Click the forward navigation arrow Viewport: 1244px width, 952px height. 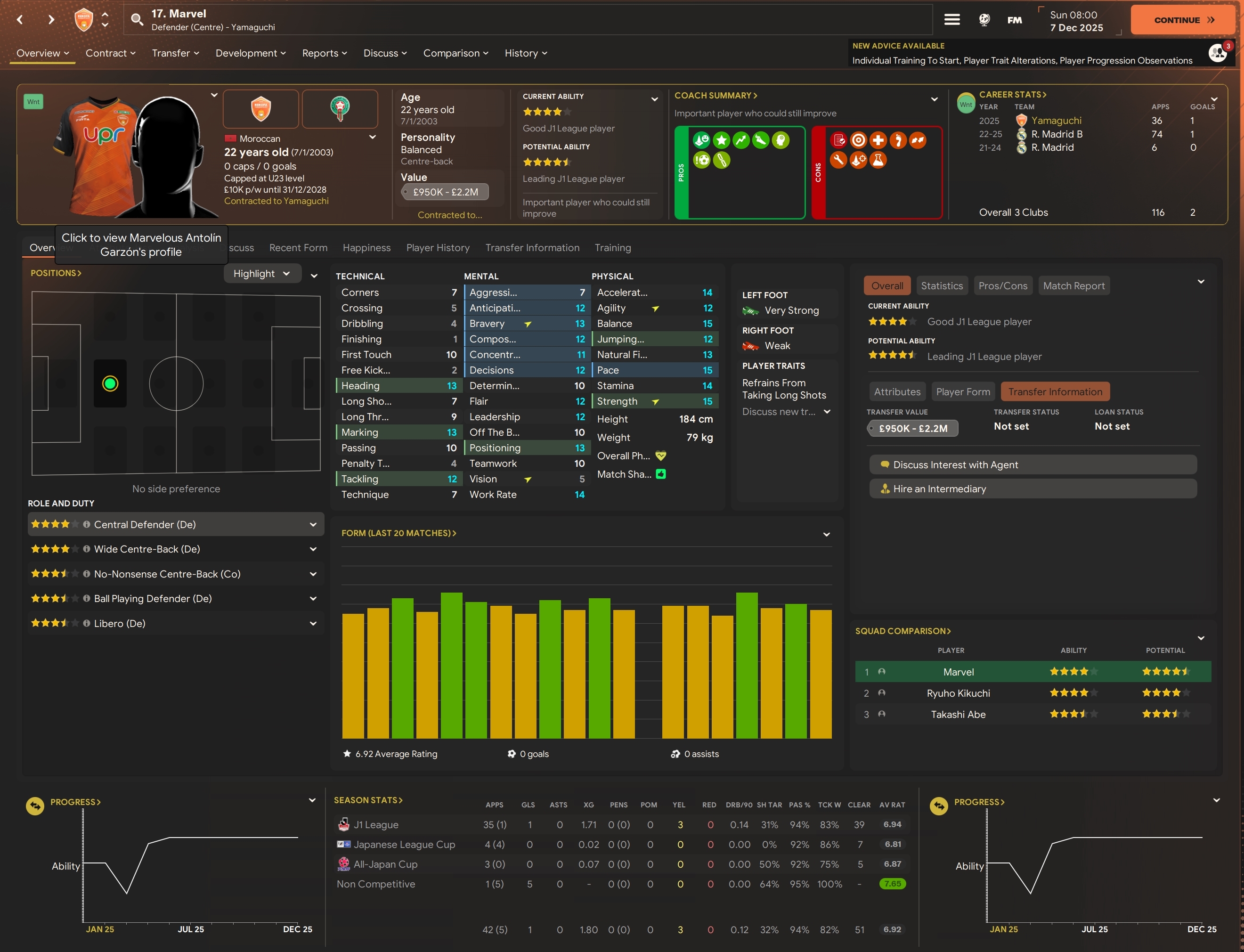(x=51, y=20)
